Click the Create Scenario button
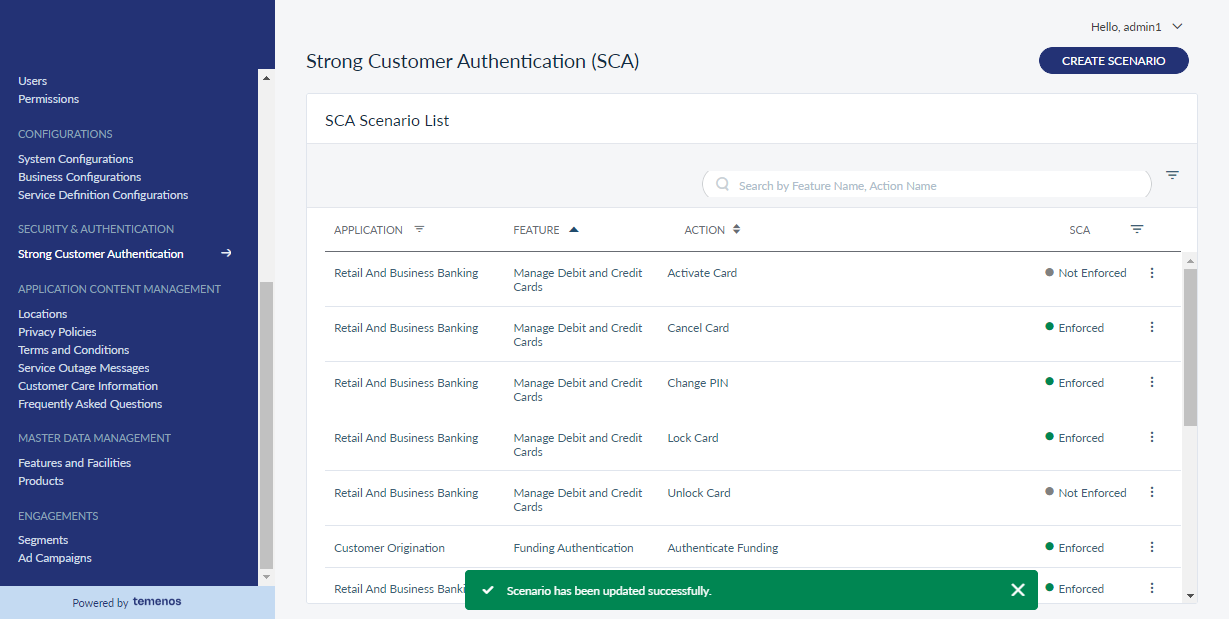 (x=1114, y=61)
